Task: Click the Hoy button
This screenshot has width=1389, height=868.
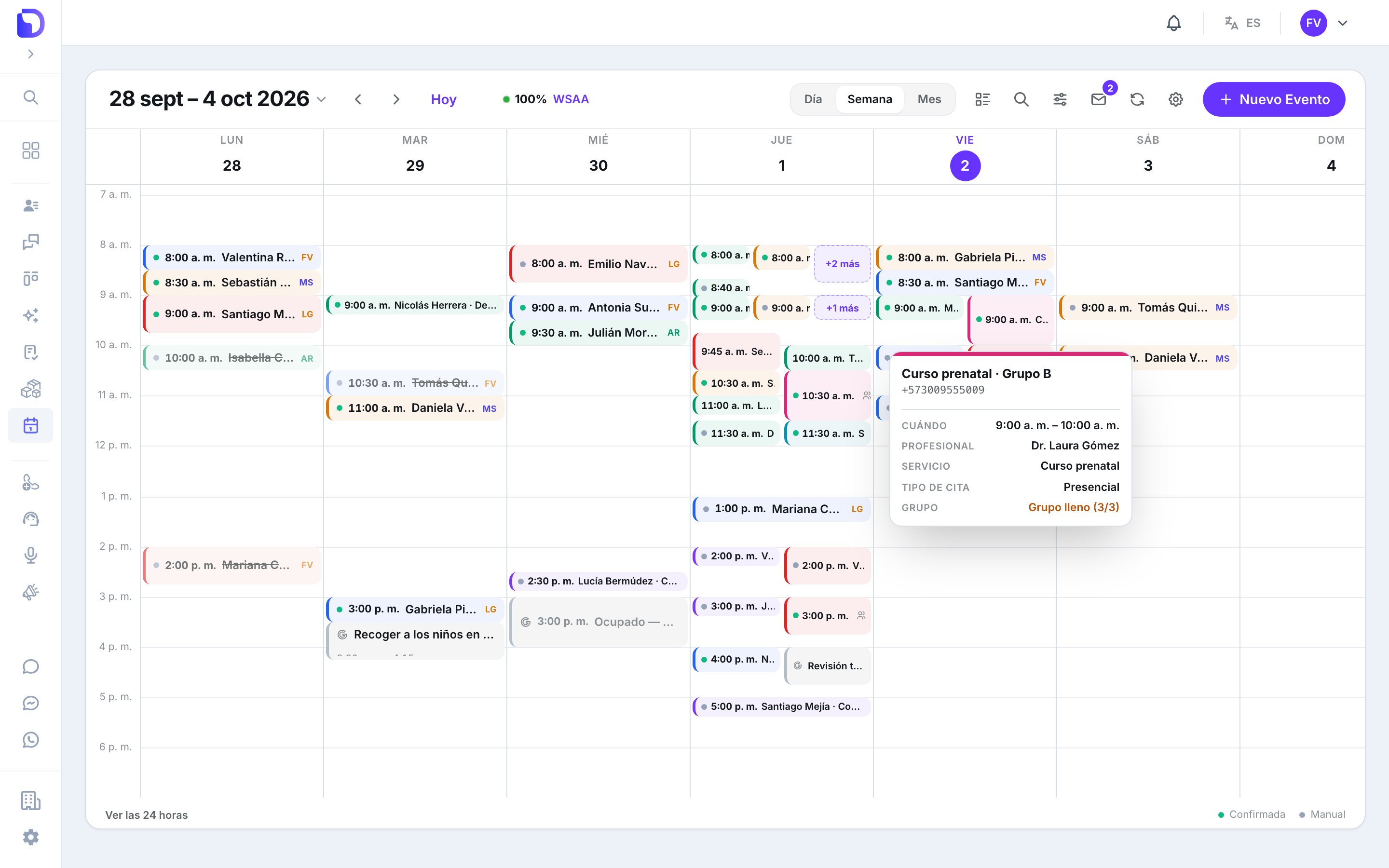Action: pos(444,99)
